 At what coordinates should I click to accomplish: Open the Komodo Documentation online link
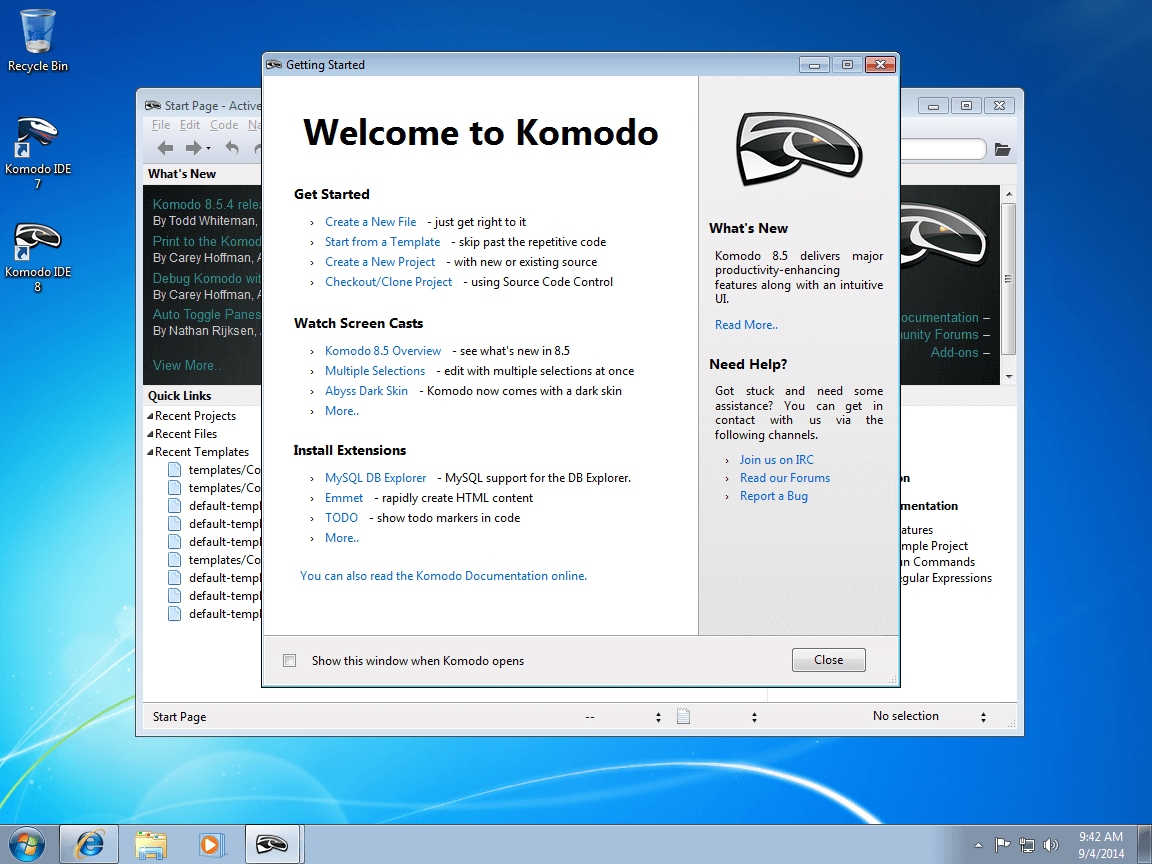click(443, 576)
